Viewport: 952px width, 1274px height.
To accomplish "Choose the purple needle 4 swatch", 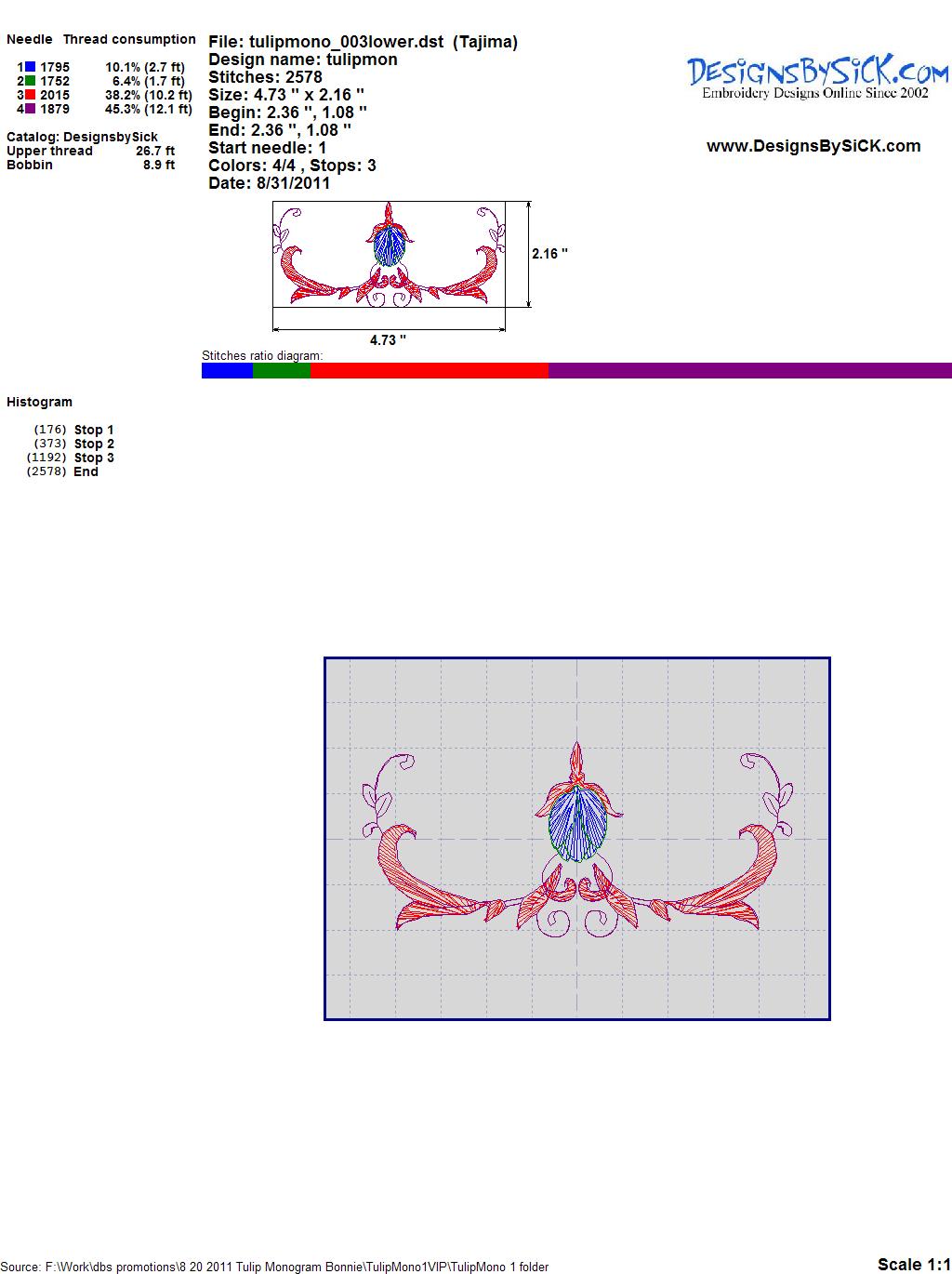I will click(x=30, y=109).
